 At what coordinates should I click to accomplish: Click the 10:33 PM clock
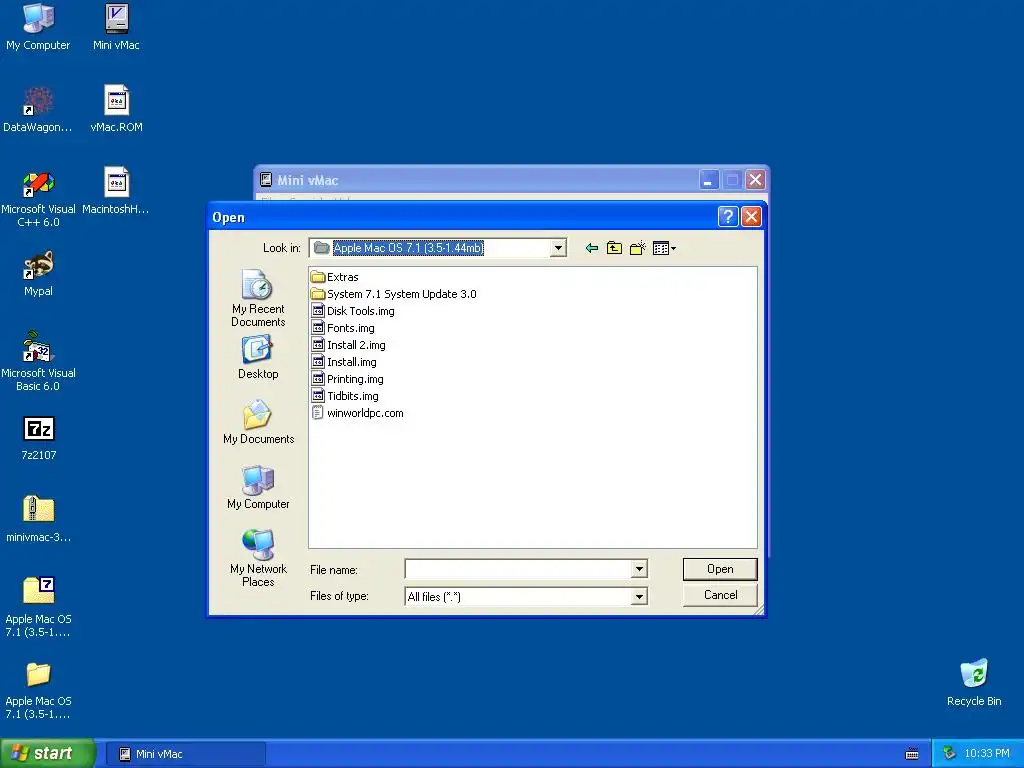tap(987, 754)
